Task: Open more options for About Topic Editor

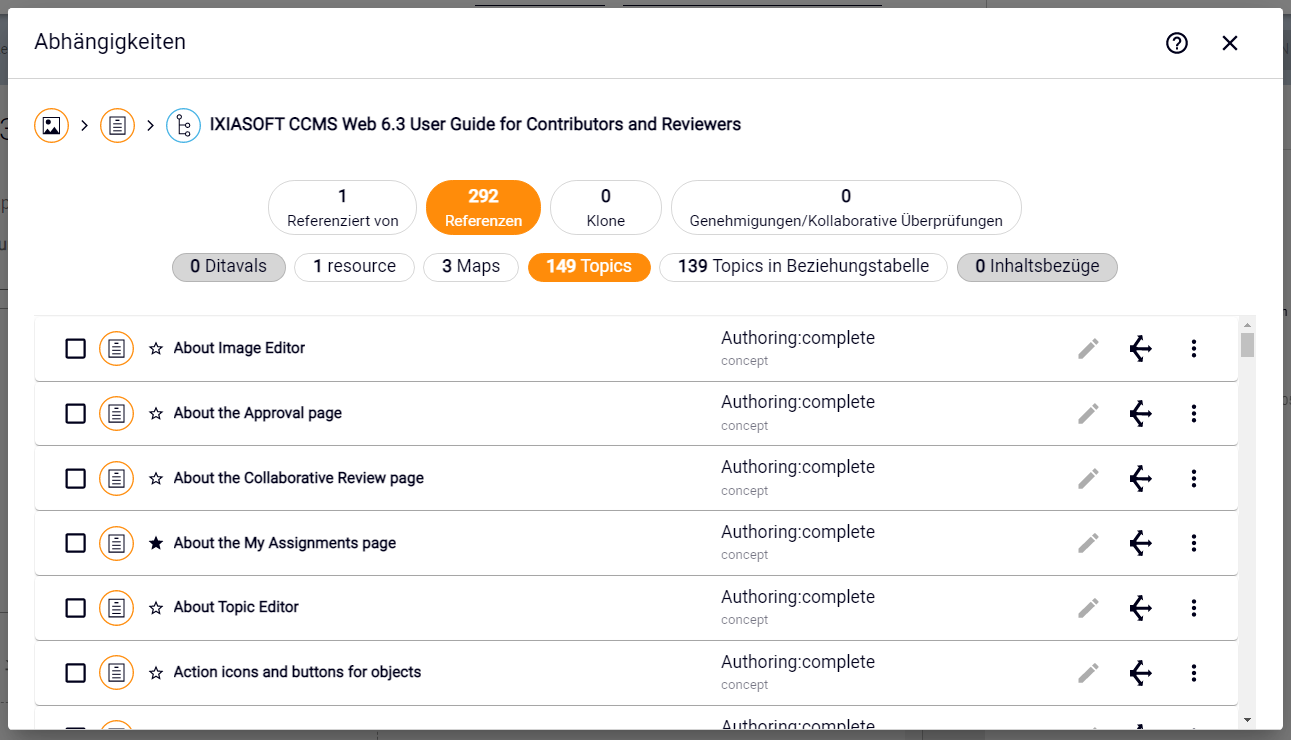Action: (x=1193, y=608)
